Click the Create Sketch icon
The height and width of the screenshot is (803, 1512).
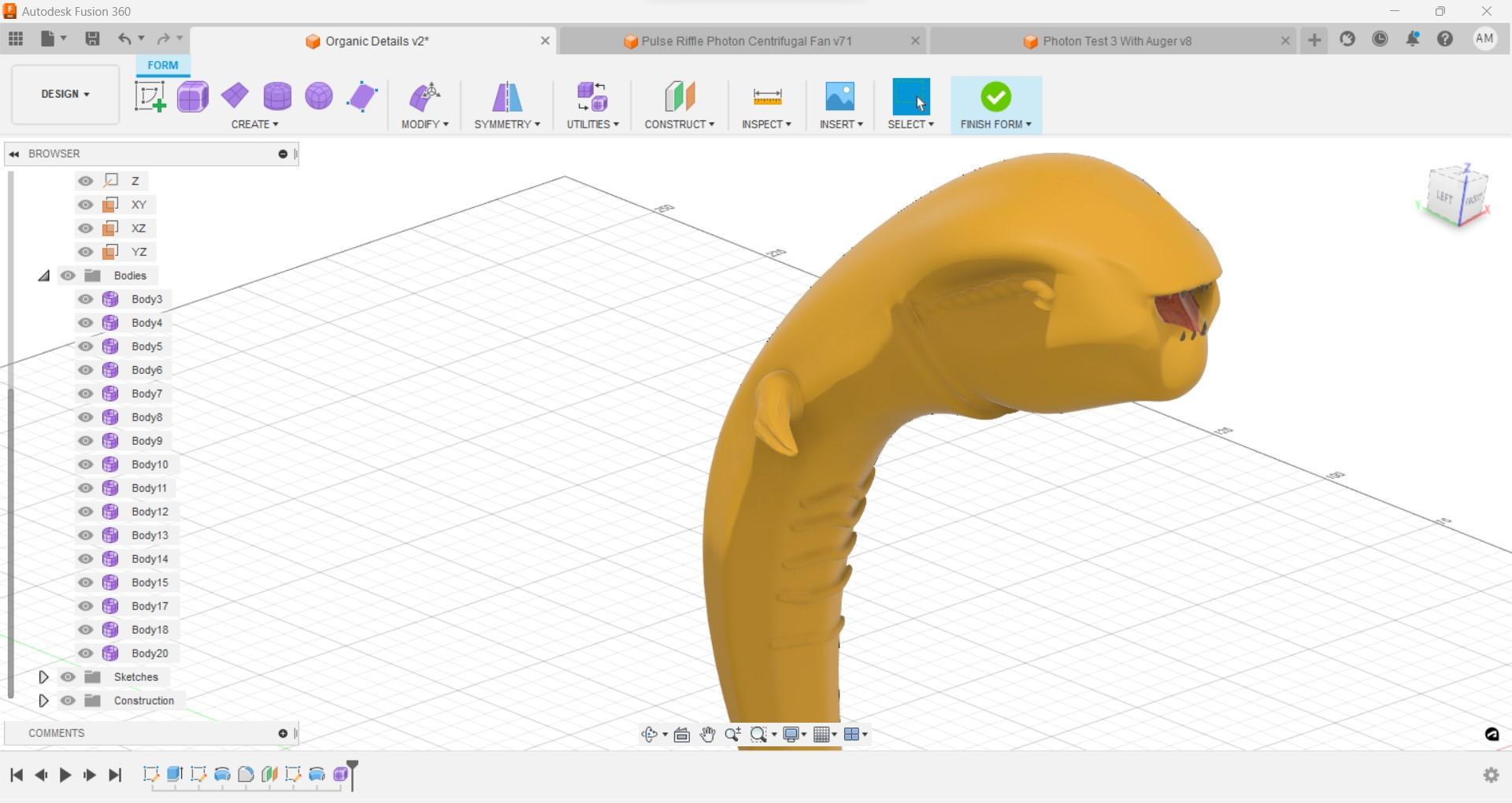point(150,97)
